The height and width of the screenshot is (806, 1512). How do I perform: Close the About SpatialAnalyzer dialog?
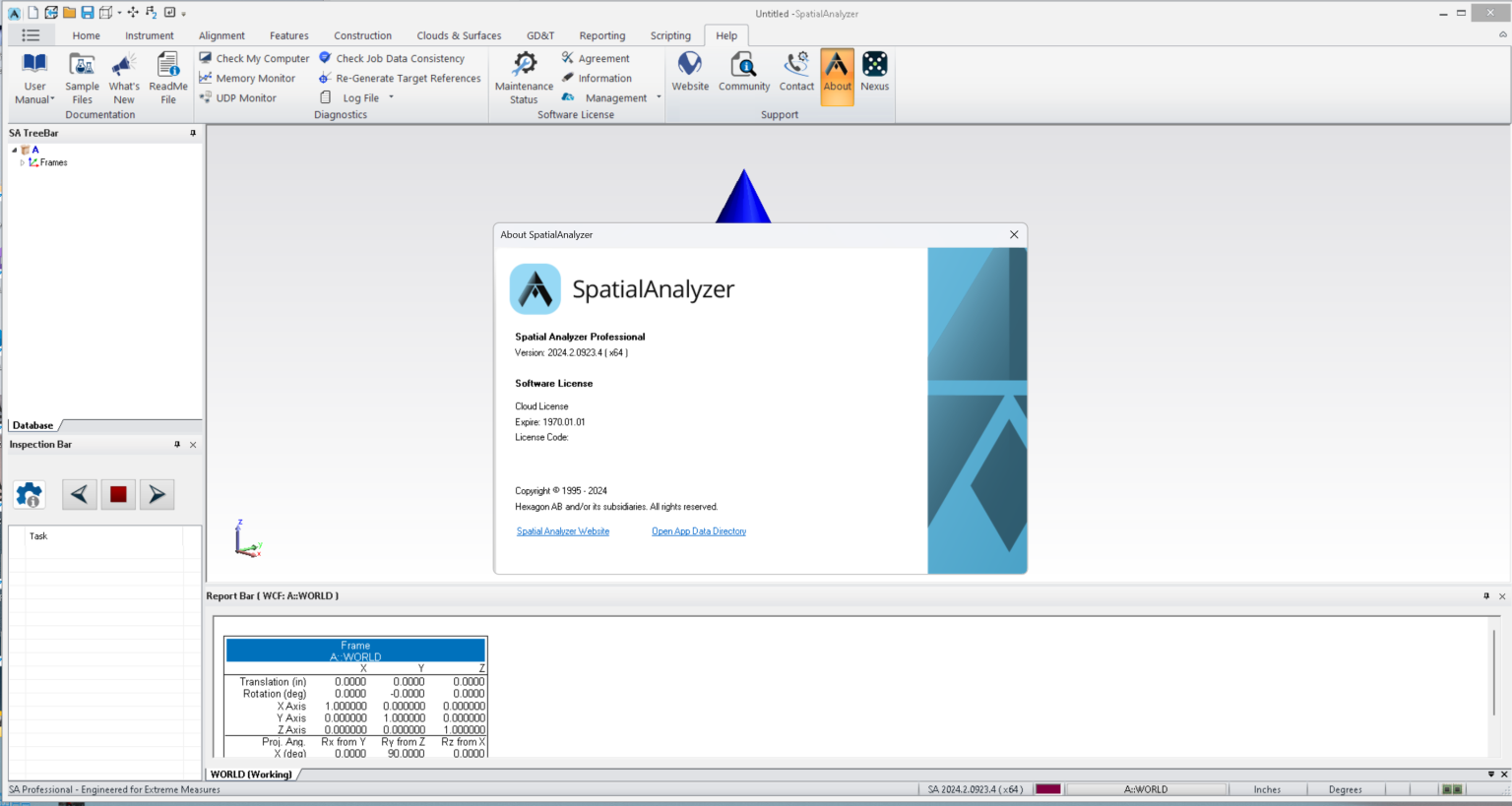click(x=1014, y=235)
